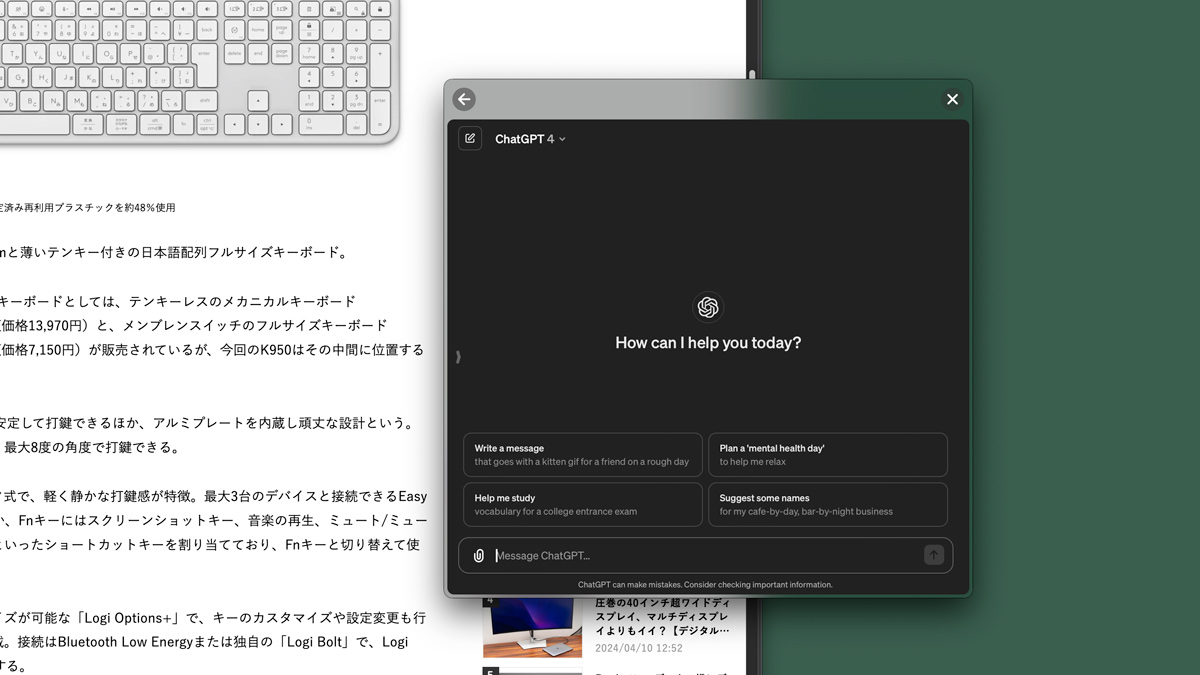Click the back arrow in ChatGPT window header
Image resolution: width=1200 pixels, height=675 pixels.
click(463, 99)
